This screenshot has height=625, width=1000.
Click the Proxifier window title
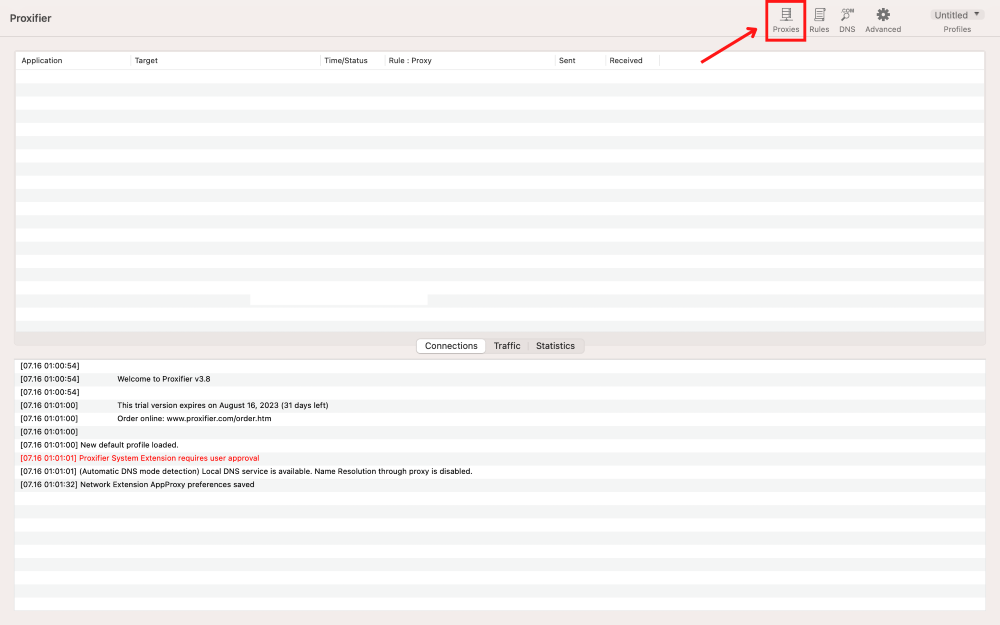click(31, 18)
